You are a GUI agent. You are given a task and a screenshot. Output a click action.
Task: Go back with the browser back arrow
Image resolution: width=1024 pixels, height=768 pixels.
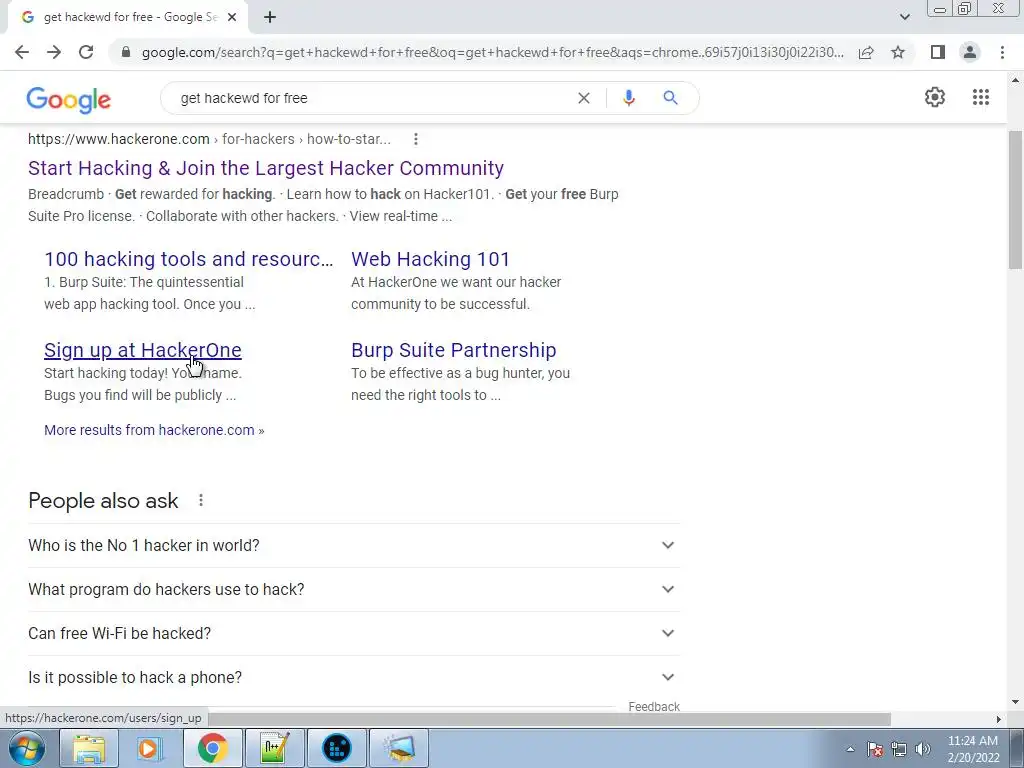tap(22, 52)
